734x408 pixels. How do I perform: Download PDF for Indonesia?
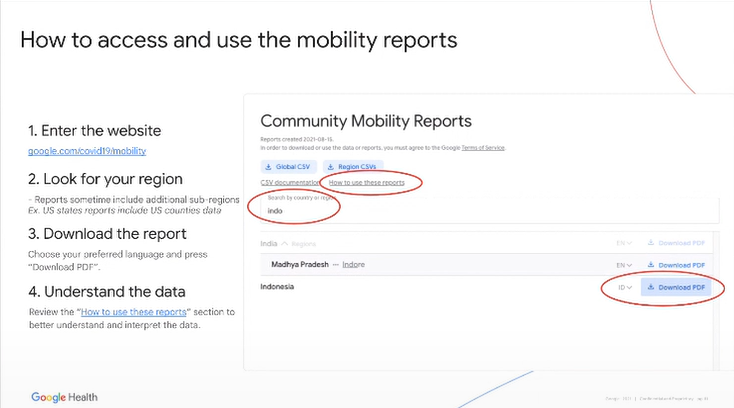[x=676, y=287]
